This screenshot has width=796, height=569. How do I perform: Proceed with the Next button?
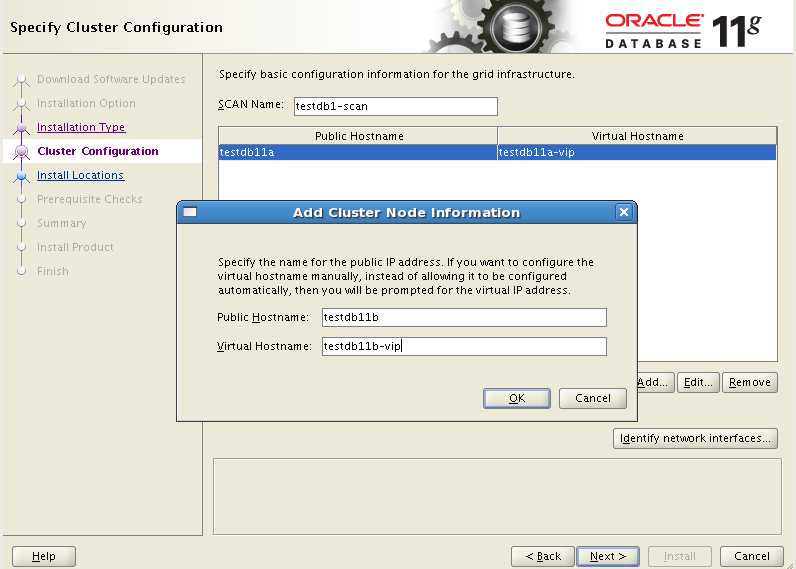pyautogui.click(x=608, y=556)
